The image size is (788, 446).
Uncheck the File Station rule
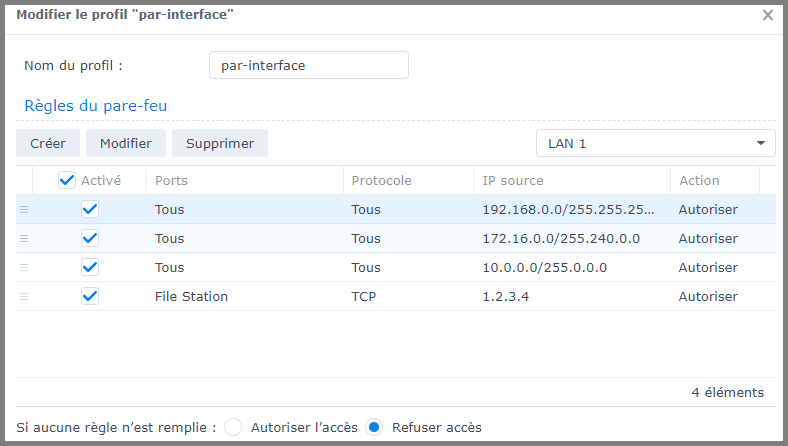pyautogui.click(x=90, y=297)
